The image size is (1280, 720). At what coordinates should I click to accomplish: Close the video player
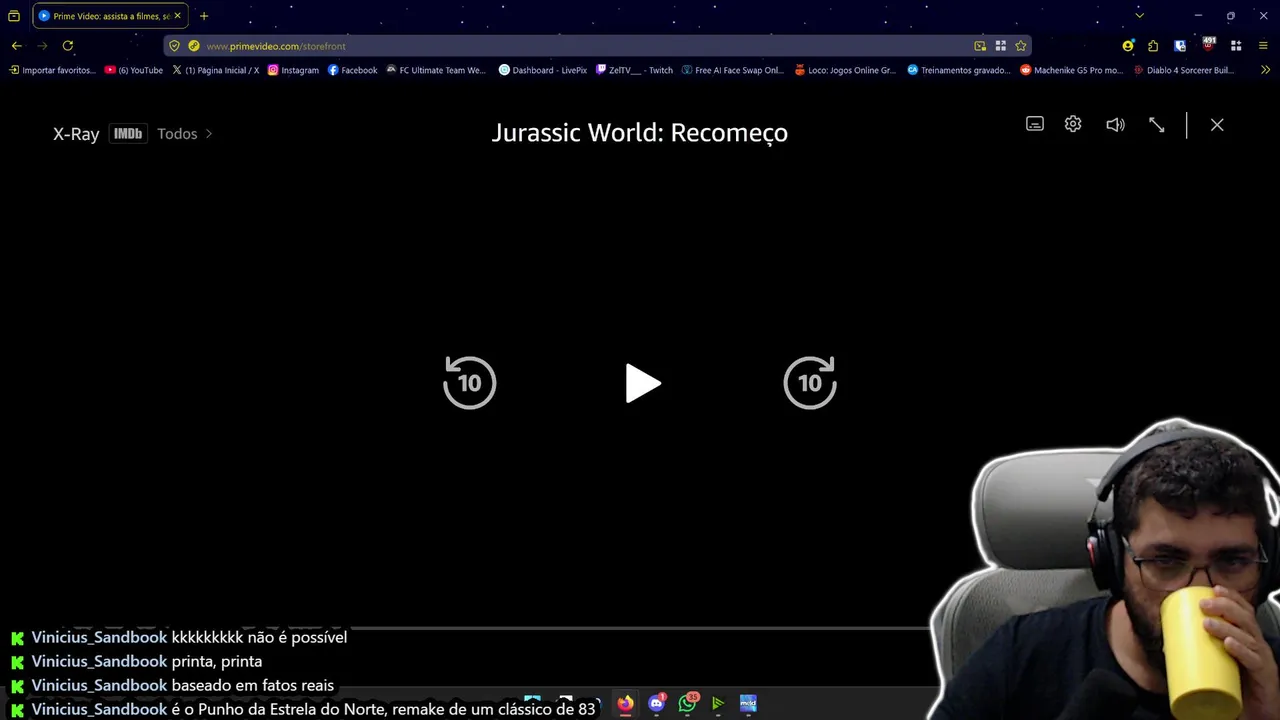point(1217,124)
